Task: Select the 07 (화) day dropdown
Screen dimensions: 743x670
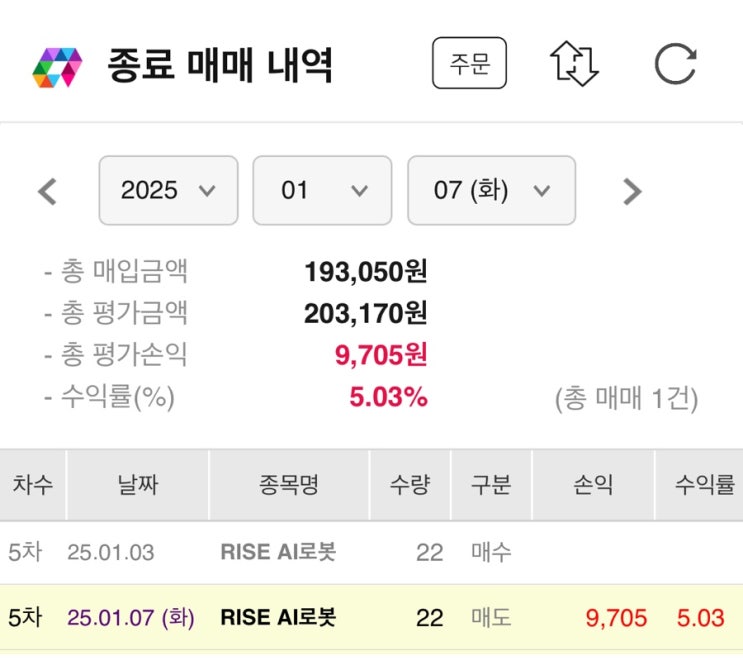Action: point(491,190)
